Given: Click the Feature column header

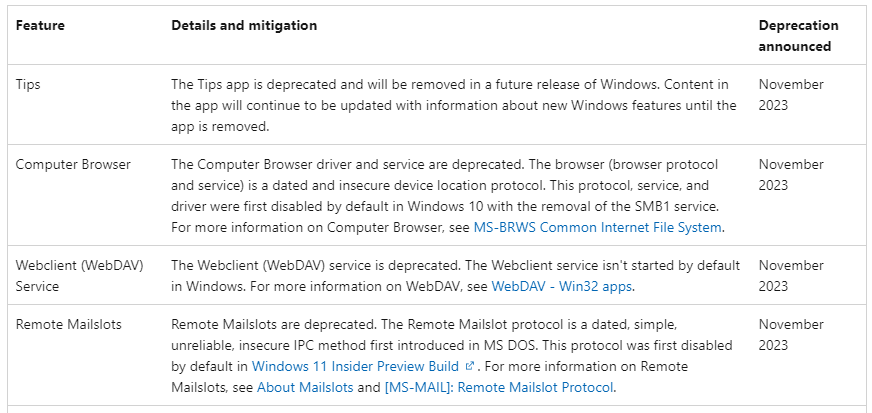Looking at the screenshot, I should point(40,25).
